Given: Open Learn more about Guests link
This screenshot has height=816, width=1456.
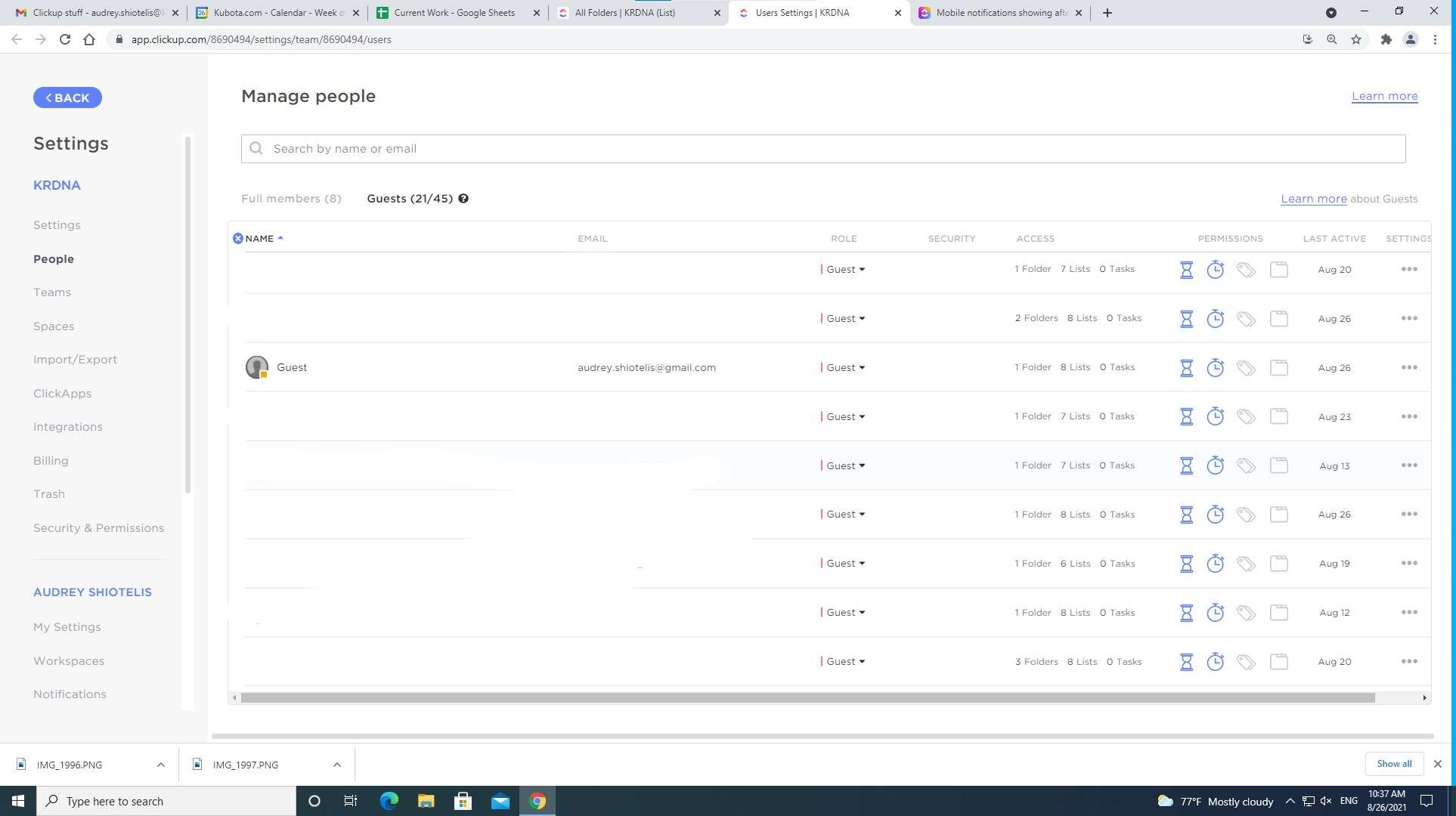Looking at the screenshot, I should point(1313,199).
